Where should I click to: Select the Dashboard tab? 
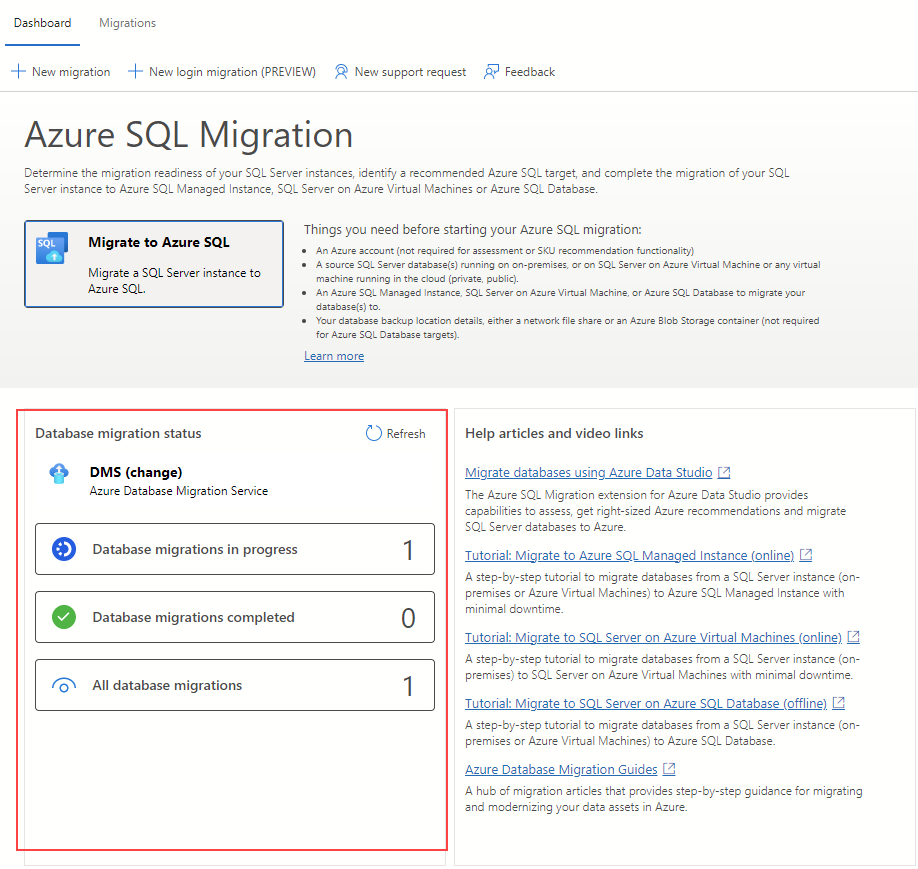pyautogui.click(x=42, y=22)
